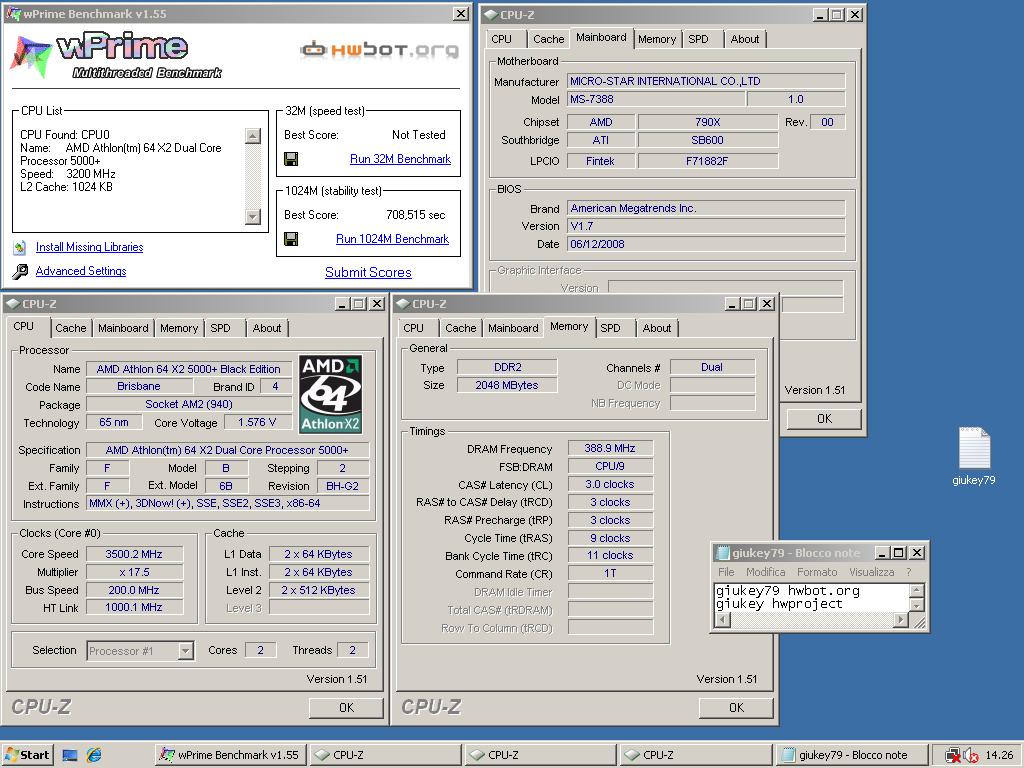Open the Start menu
Image resolution: width=1024 pixels, height=768 pixels.
[x=27, y=755]
